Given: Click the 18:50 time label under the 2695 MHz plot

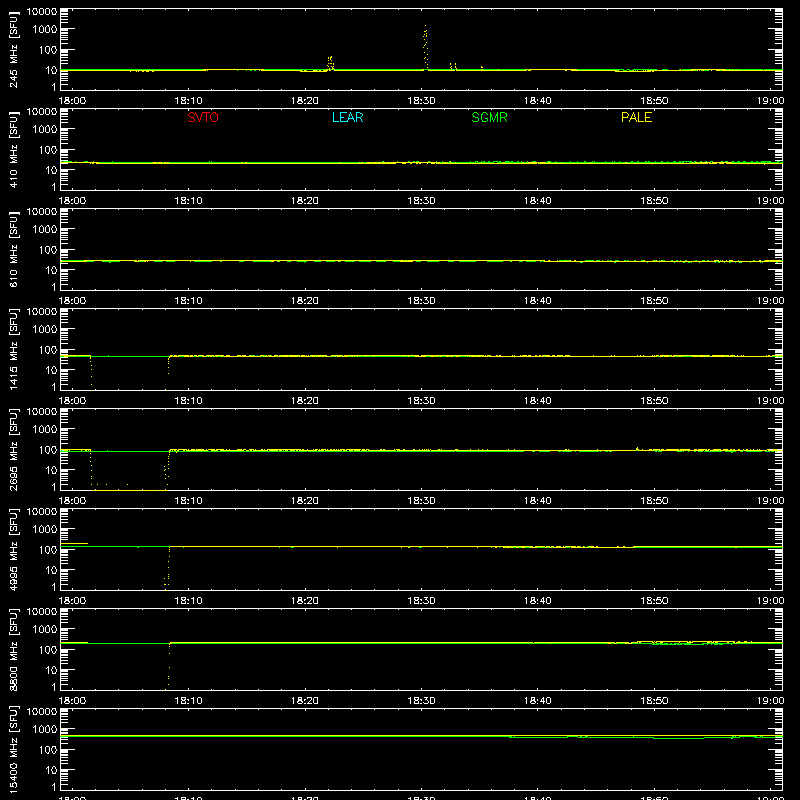Looking at the screenshot, I should tap(654, 501).
